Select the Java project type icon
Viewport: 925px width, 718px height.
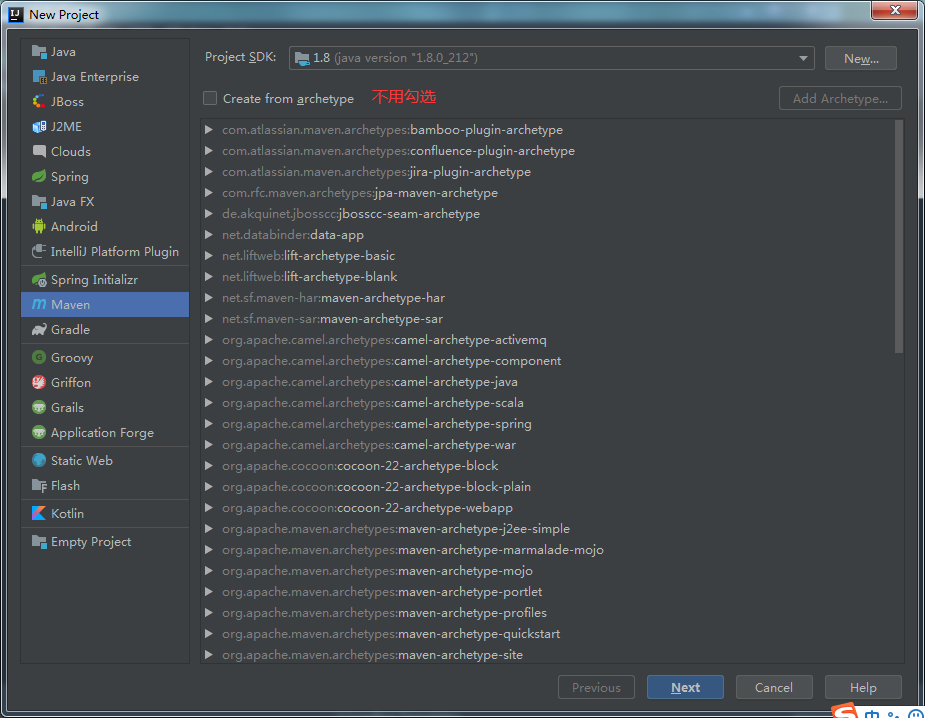pos(39,52)
